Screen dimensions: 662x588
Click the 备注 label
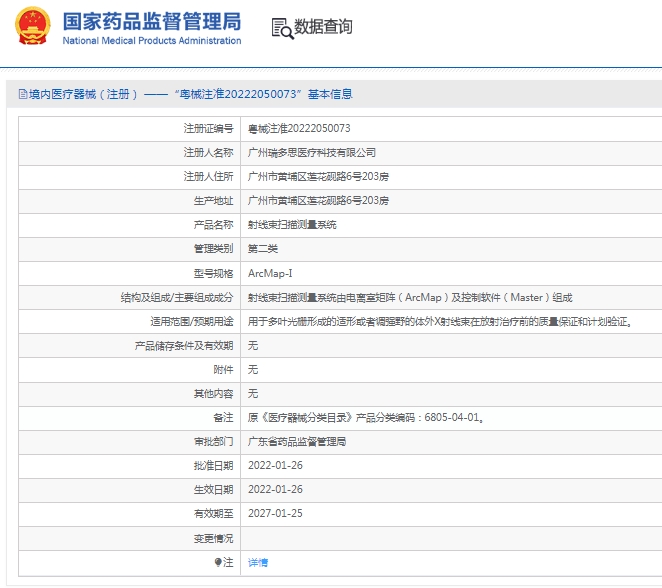(223, 418)
